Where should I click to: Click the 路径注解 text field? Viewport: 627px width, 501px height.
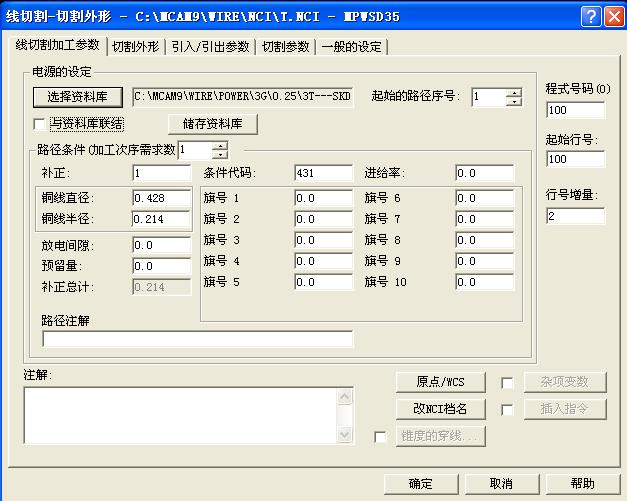tap(198, 339)
